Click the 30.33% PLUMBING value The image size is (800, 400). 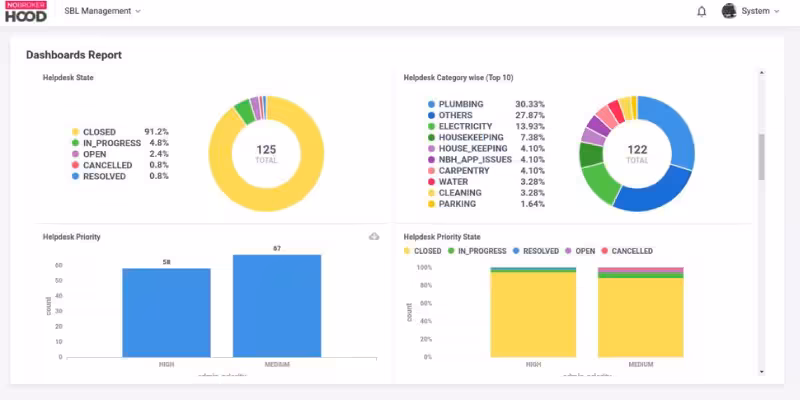[x=530, y=104]
